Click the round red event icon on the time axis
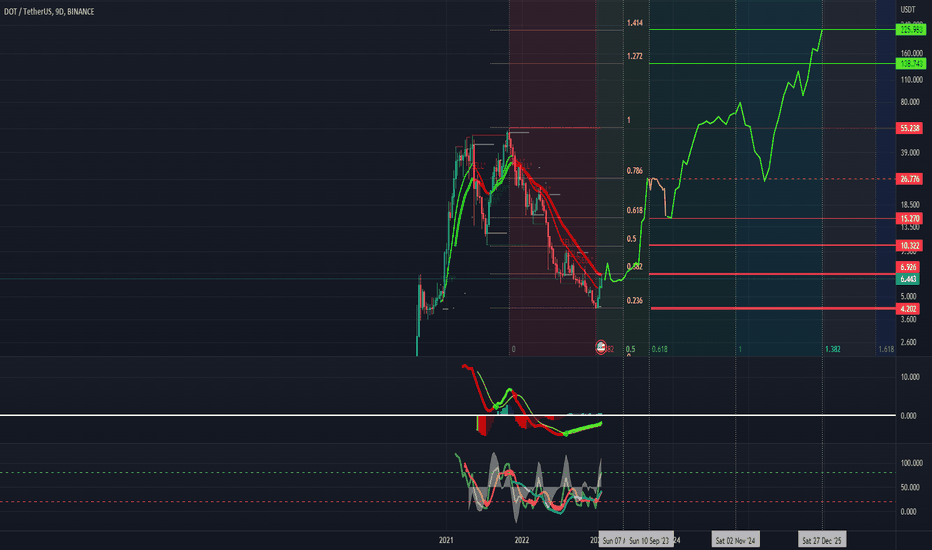The image size is (932, 550). point(601,348)
